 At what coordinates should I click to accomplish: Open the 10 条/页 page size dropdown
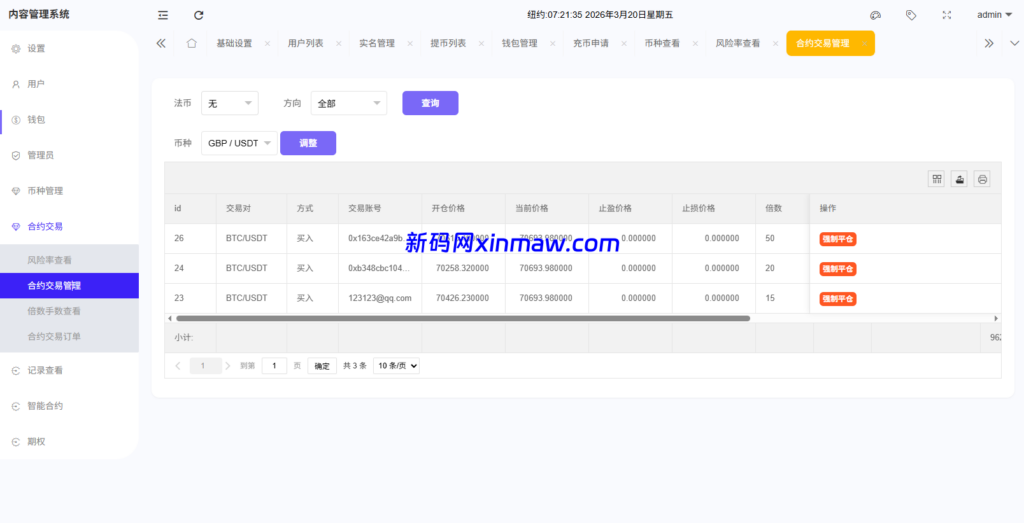396,366
